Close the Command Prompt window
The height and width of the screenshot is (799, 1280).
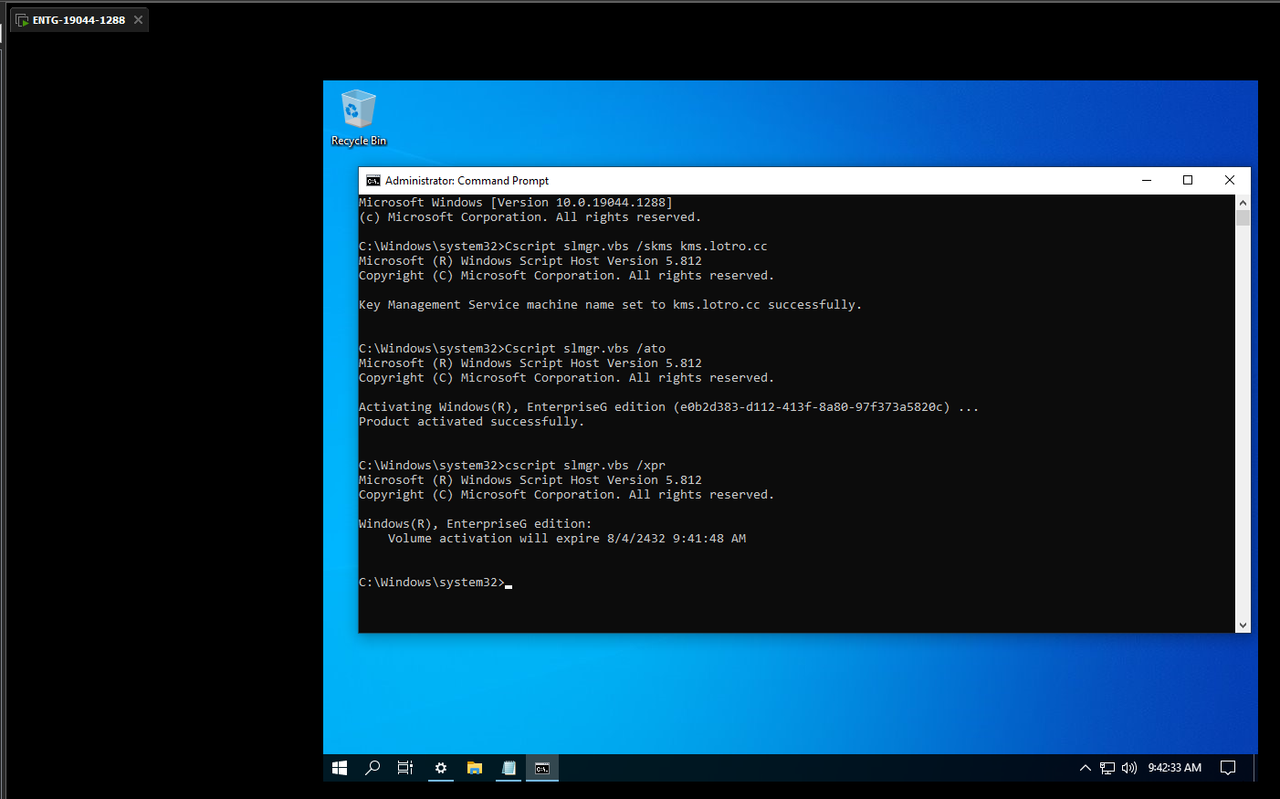pos(1230,181)
